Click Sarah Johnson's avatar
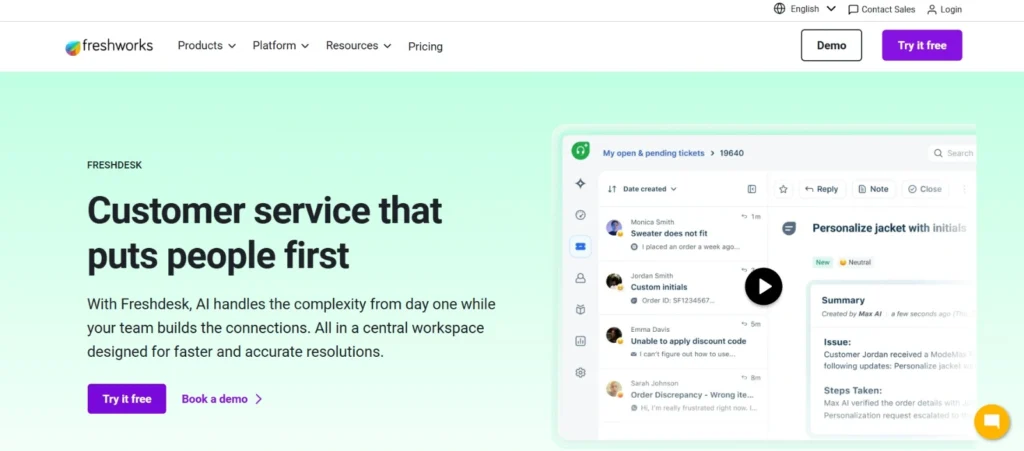The width and height of the screenshot is (1024, 451). coord(614,389)
